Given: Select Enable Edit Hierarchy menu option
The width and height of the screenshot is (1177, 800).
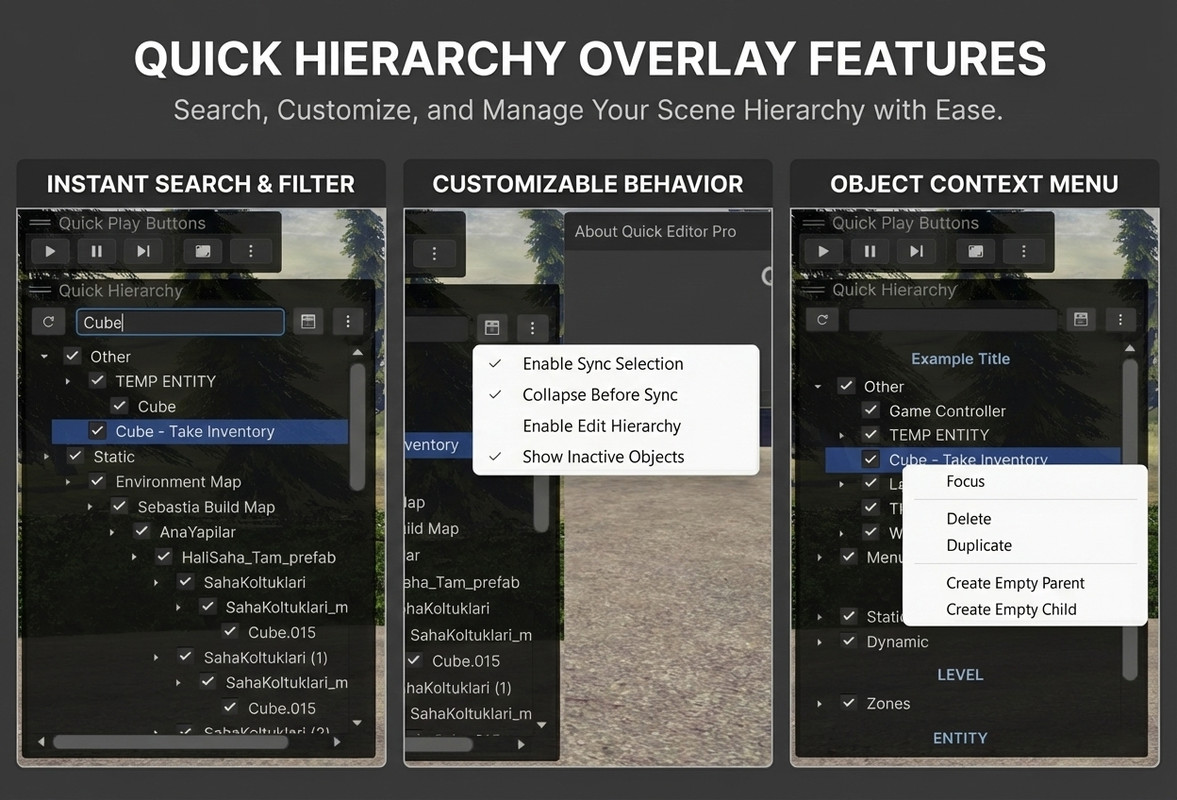Looking at the screenshot, I should [601, 425].
